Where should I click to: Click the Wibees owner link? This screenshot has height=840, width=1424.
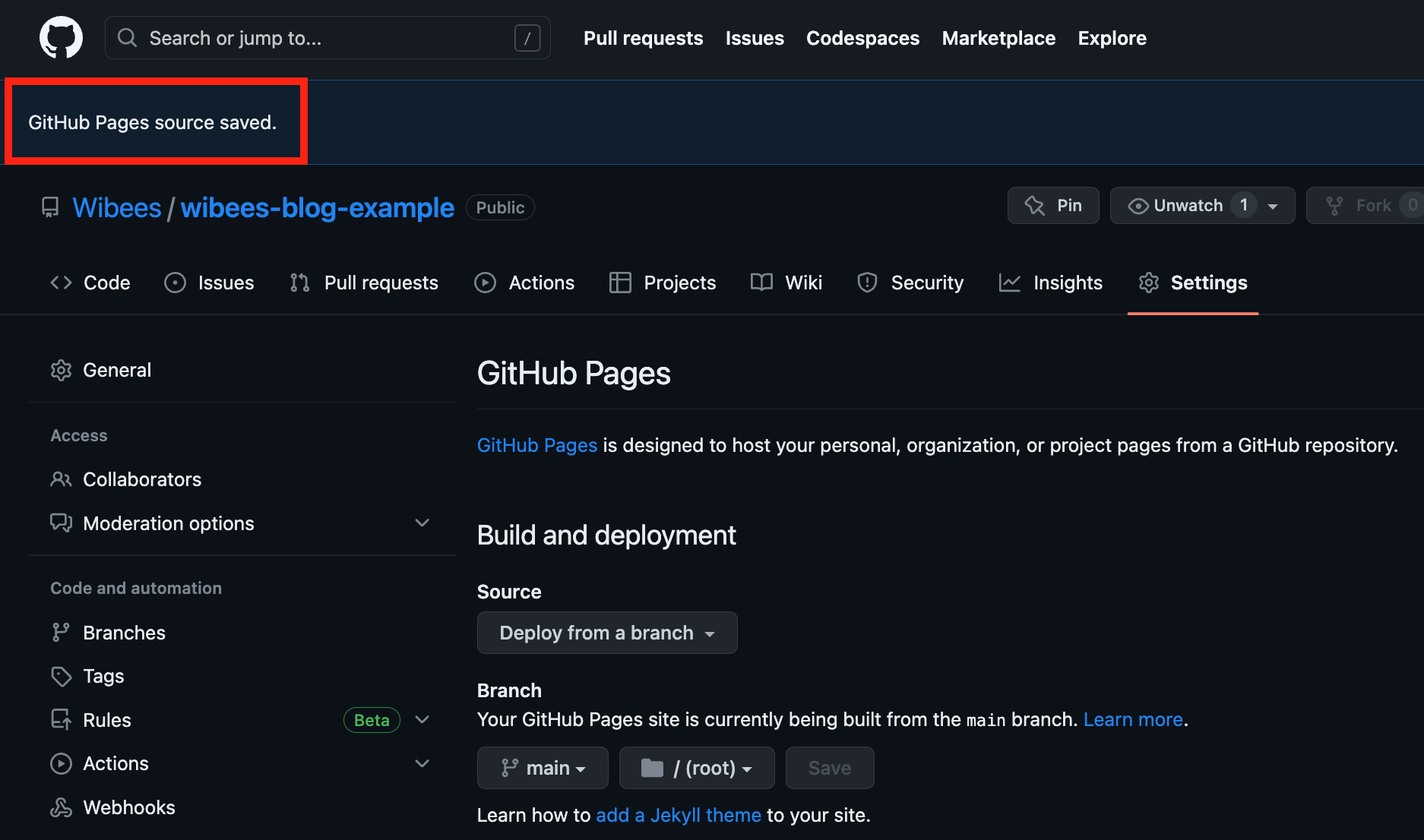click(117, 207)
